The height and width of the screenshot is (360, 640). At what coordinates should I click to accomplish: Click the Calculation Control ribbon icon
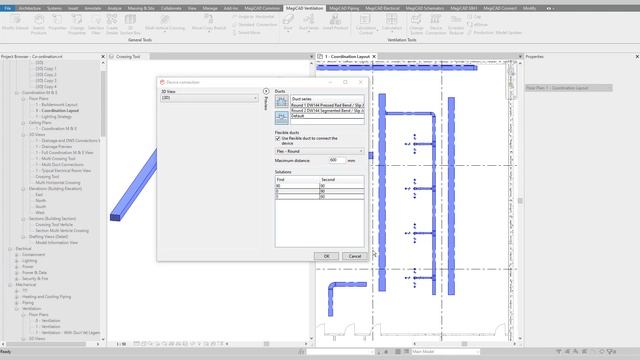366,24
